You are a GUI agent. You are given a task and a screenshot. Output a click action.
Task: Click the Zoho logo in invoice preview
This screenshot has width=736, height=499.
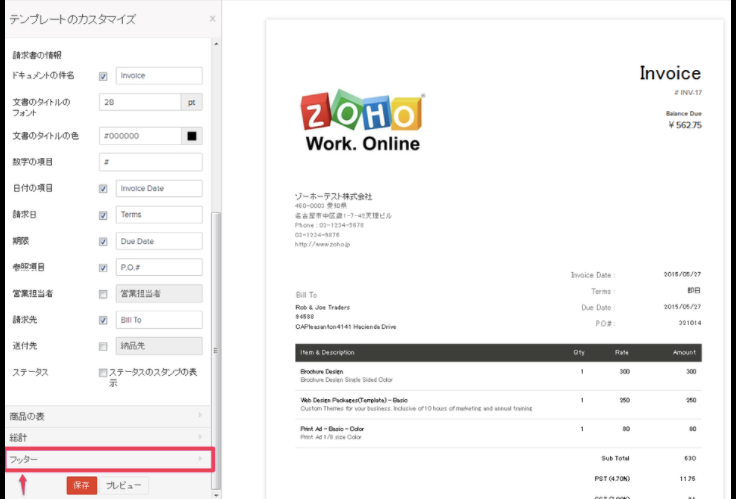click(x=362, y=121)
